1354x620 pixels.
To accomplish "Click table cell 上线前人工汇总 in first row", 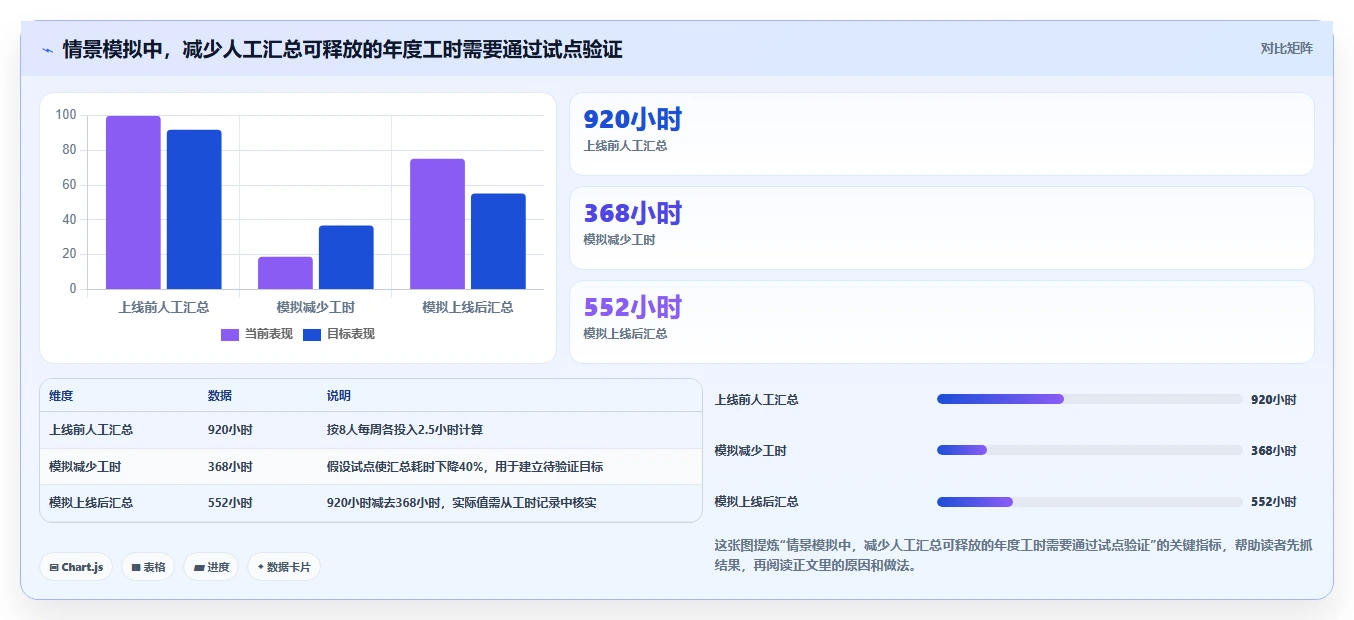I will click(91, 430).
